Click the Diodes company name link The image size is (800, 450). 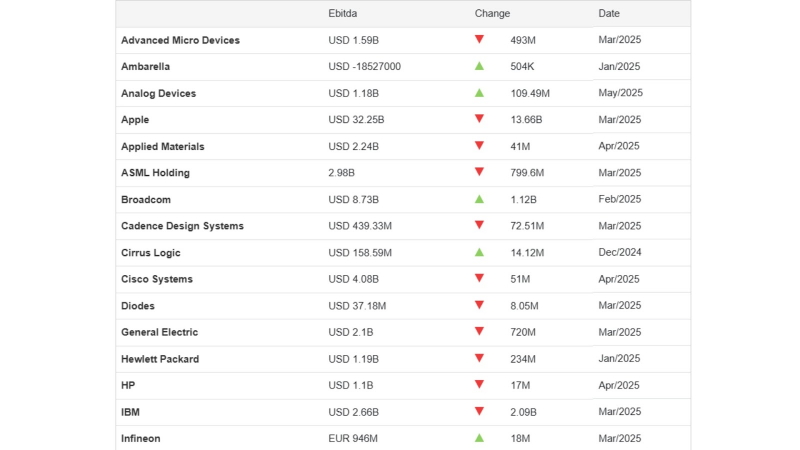(x=138, y=305)
